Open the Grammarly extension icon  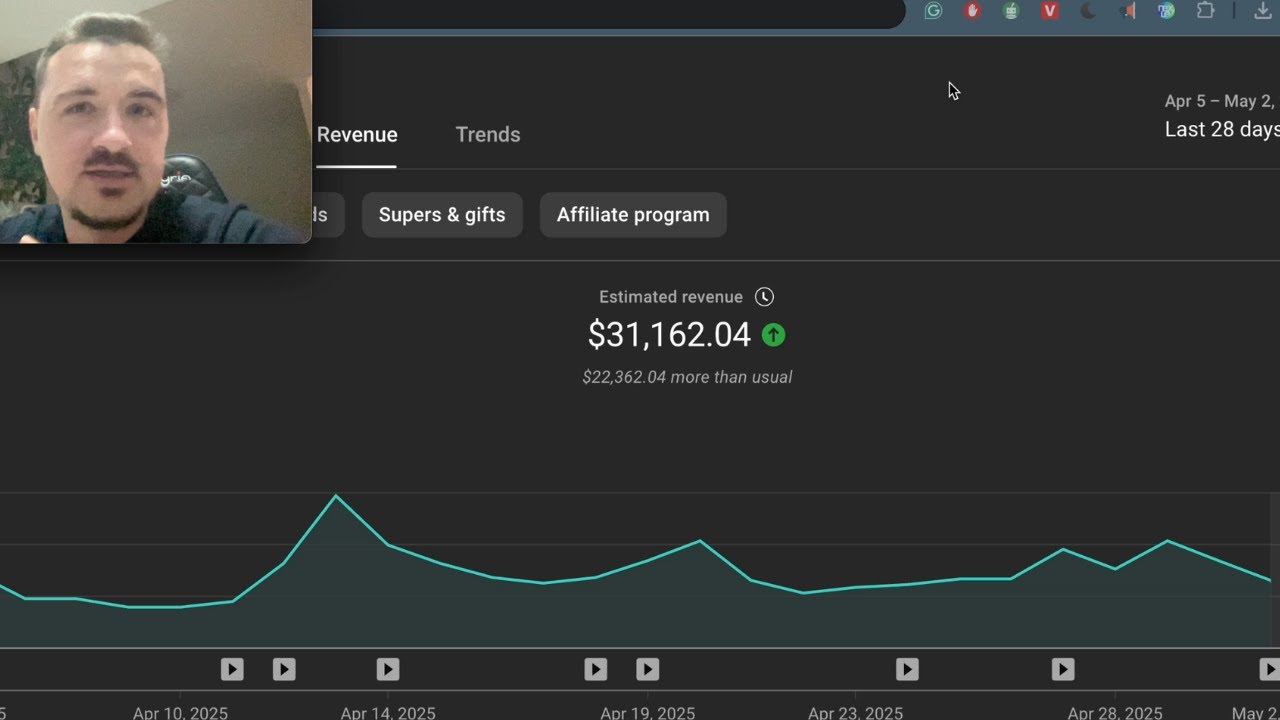tap(933, 11)
